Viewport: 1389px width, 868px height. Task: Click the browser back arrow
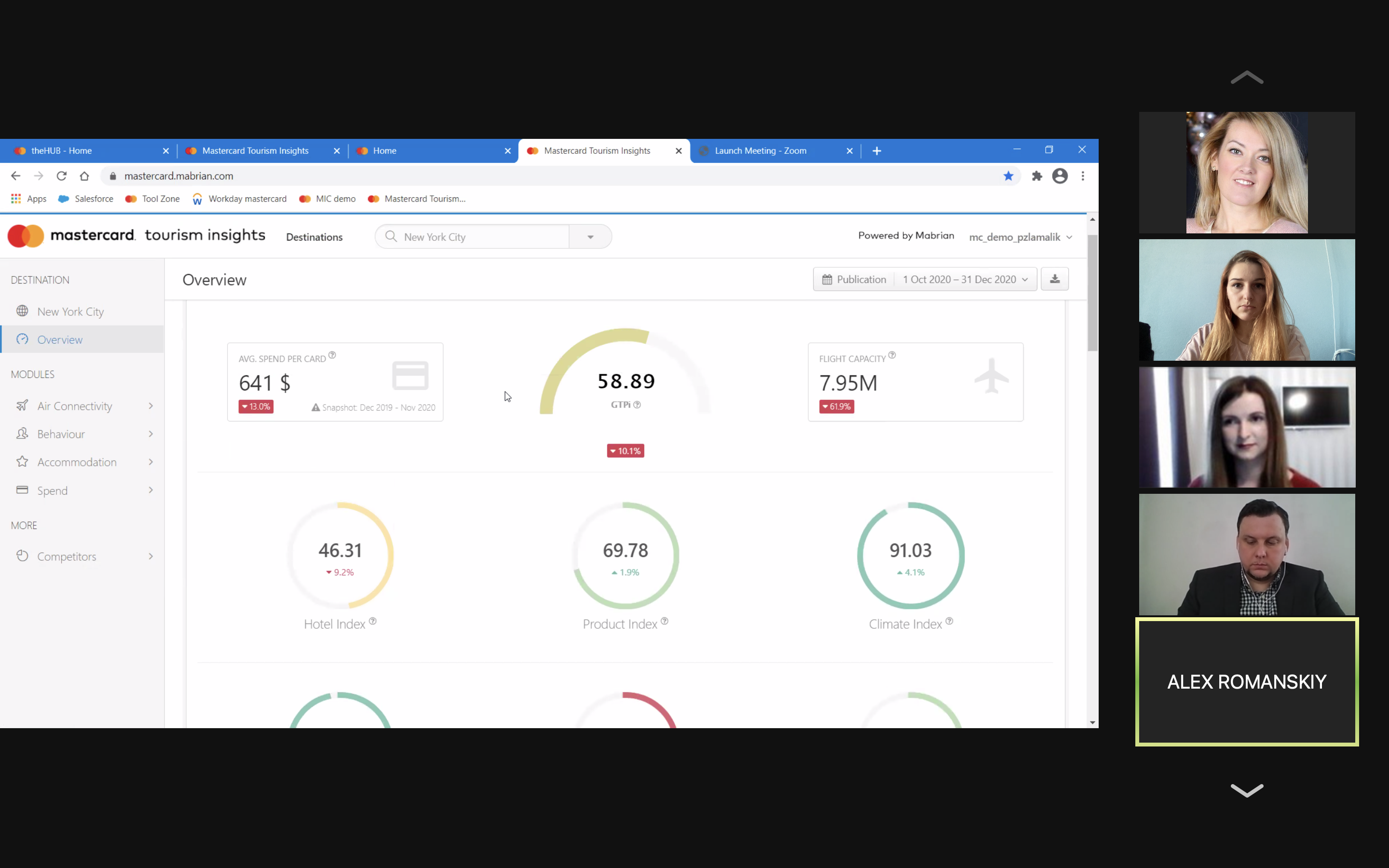pos(15,176)
